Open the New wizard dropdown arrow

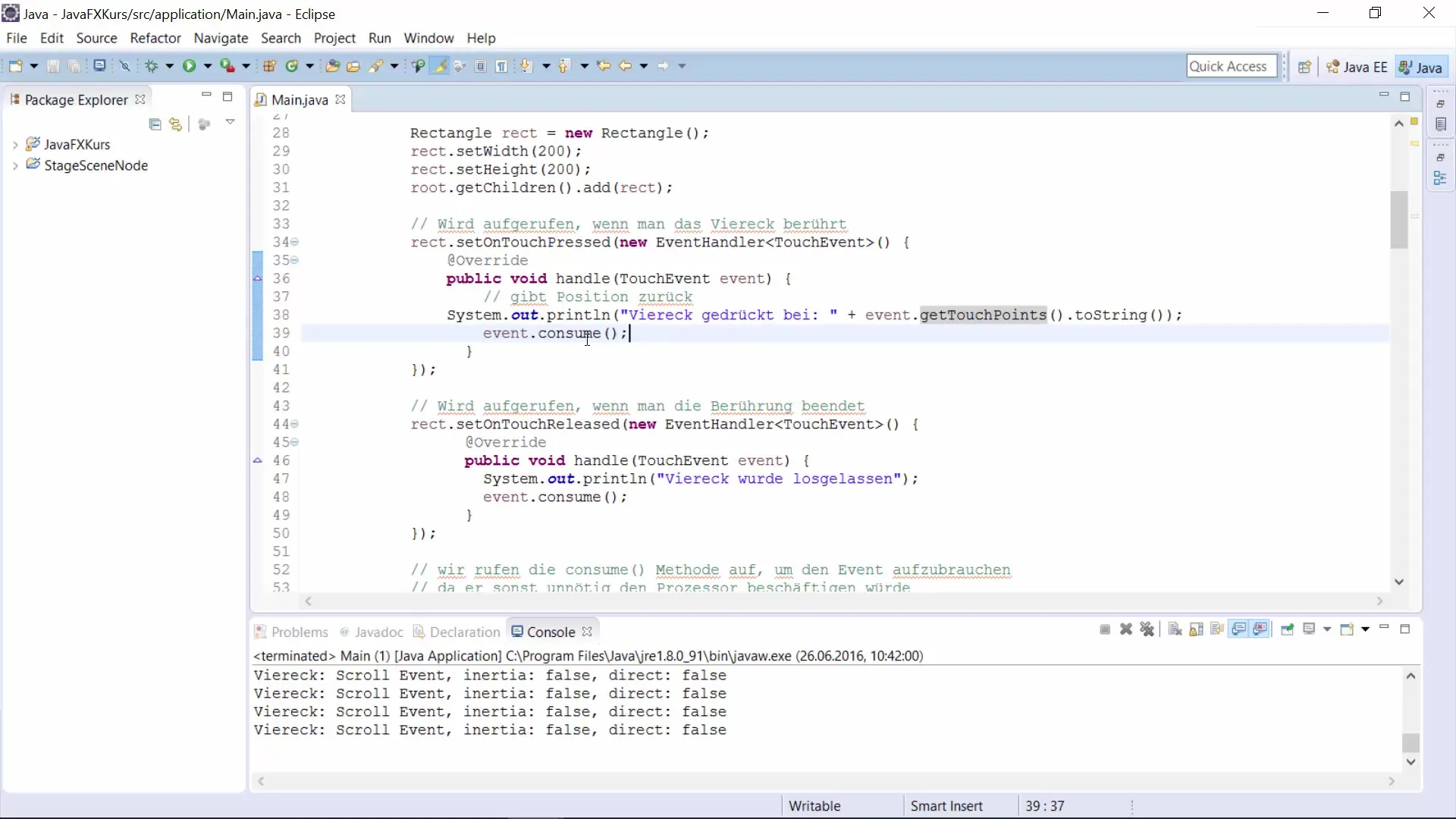pyautogui.click(x=34, y=66)
